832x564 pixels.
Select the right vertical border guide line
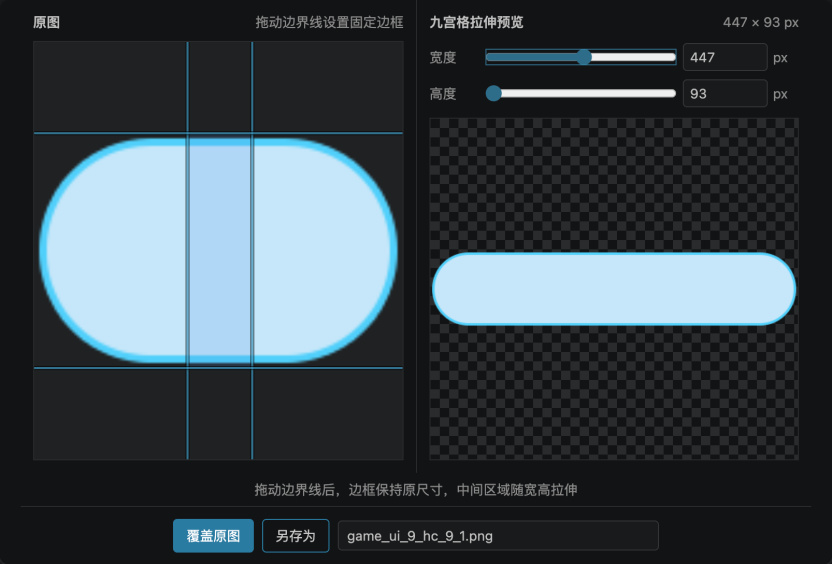tap(252, 250)
